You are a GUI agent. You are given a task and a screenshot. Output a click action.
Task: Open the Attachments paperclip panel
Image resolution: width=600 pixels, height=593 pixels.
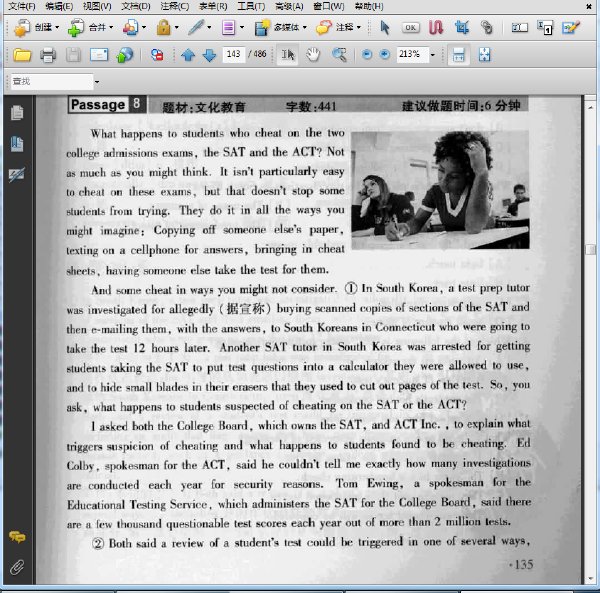[x=17, y=567]
